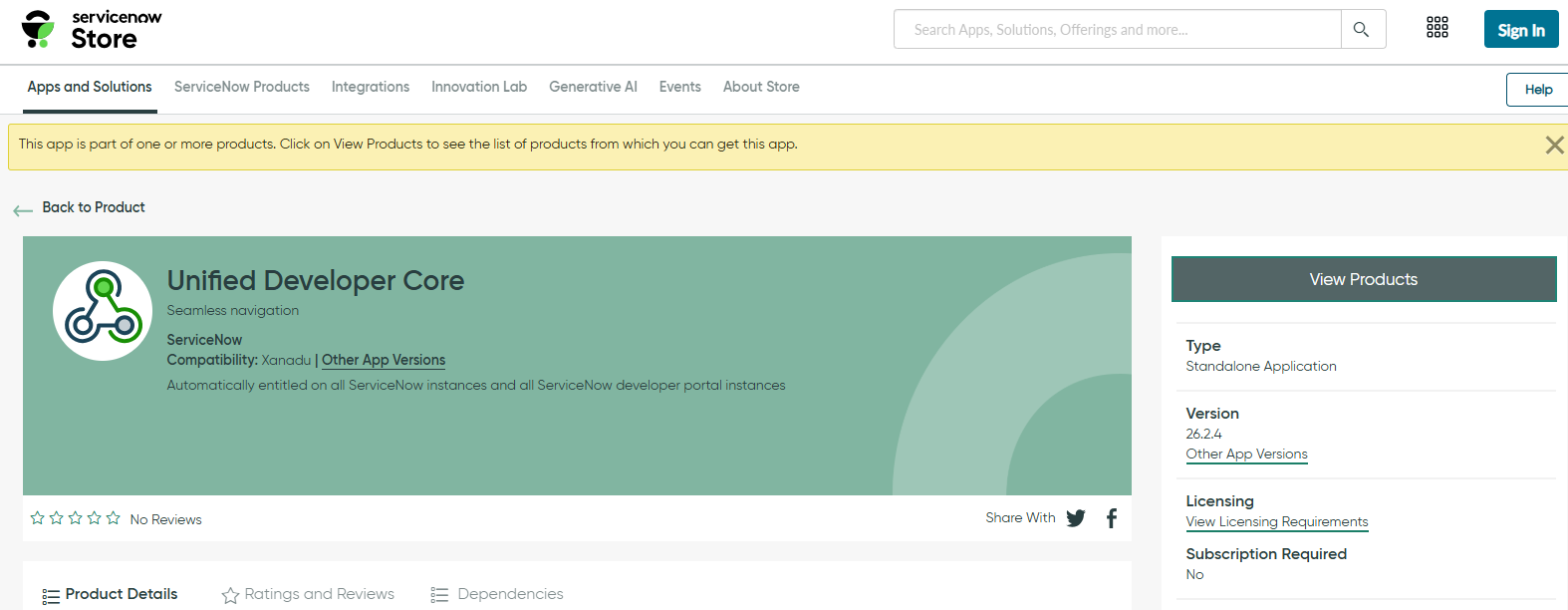Screen dimensions: 1568x610
Task: Open the Events nav item
Action: click(x=680, y=87)
